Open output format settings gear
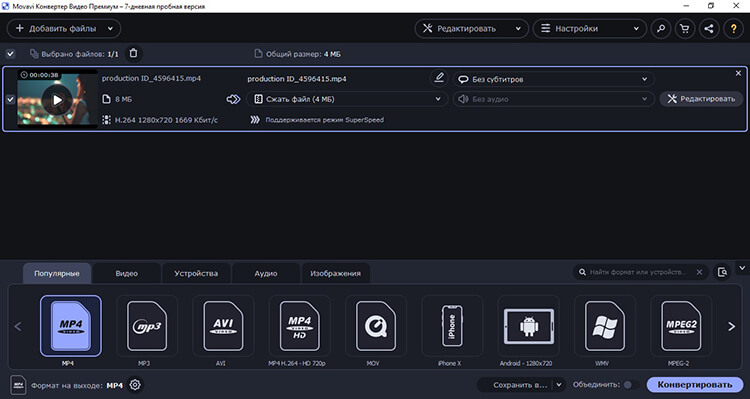This screenshot has width=750, height=399. pos(135,385)
